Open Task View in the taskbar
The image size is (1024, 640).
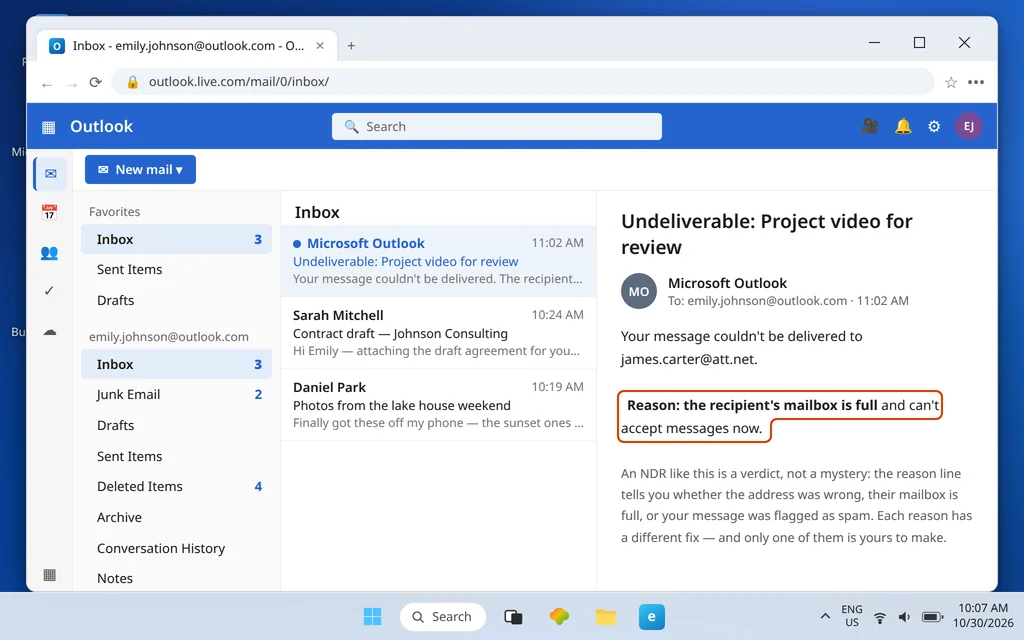point(513,616)
